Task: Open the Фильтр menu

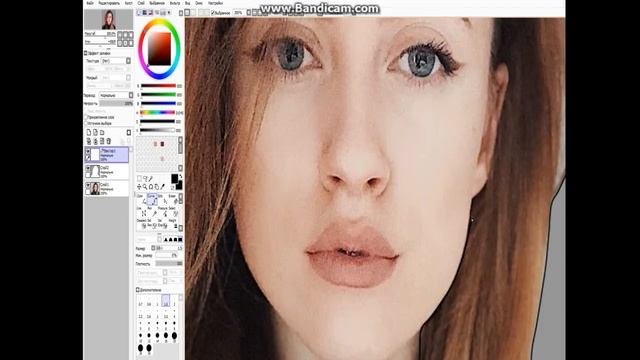Action: [175, 3]
